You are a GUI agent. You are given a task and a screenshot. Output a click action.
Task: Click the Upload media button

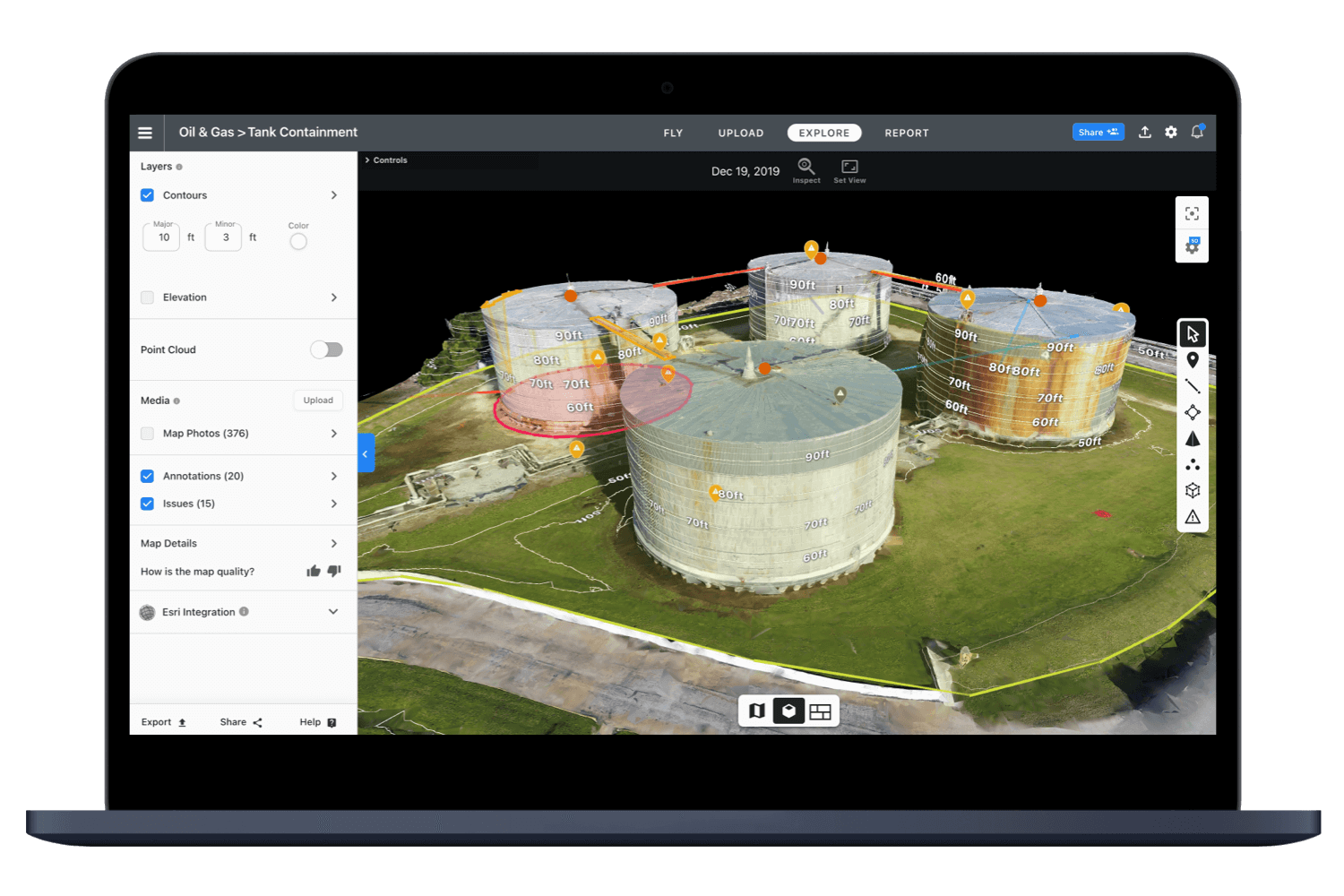[318, 400]
